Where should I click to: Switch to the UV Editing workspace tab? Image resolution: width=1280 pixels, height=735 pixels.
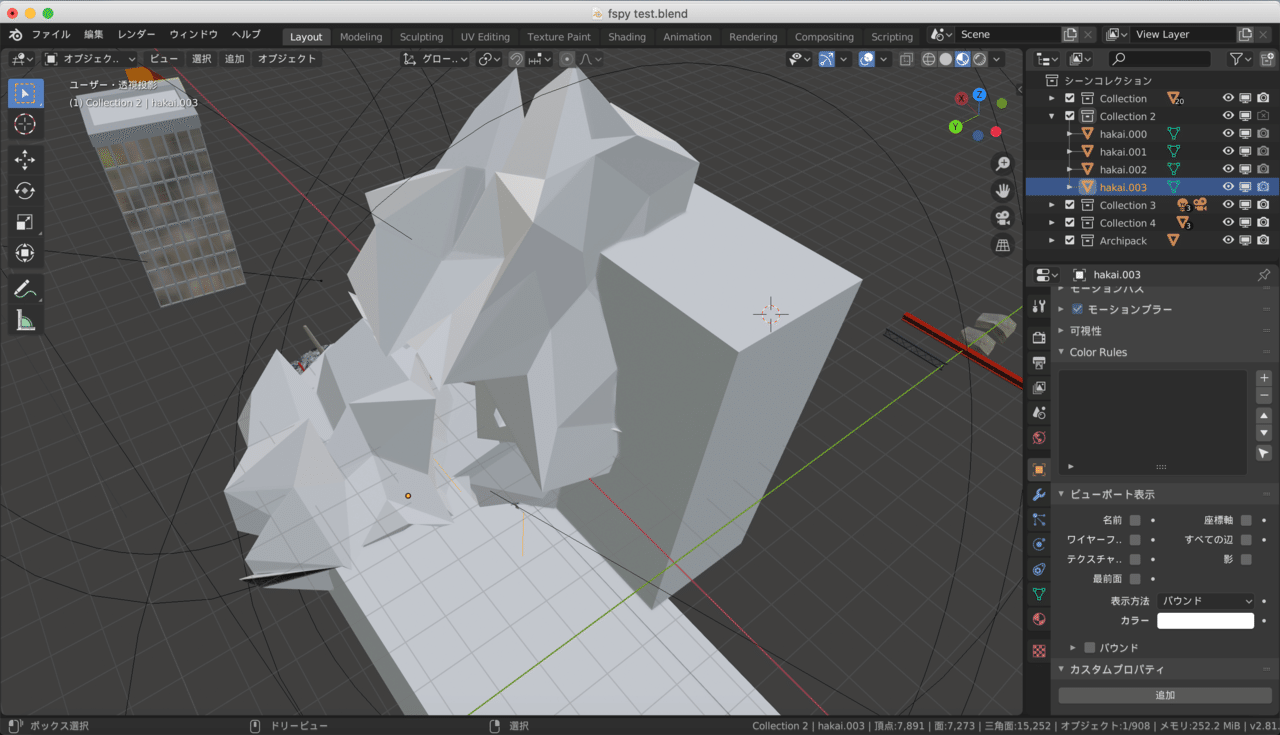pos(485,37)
